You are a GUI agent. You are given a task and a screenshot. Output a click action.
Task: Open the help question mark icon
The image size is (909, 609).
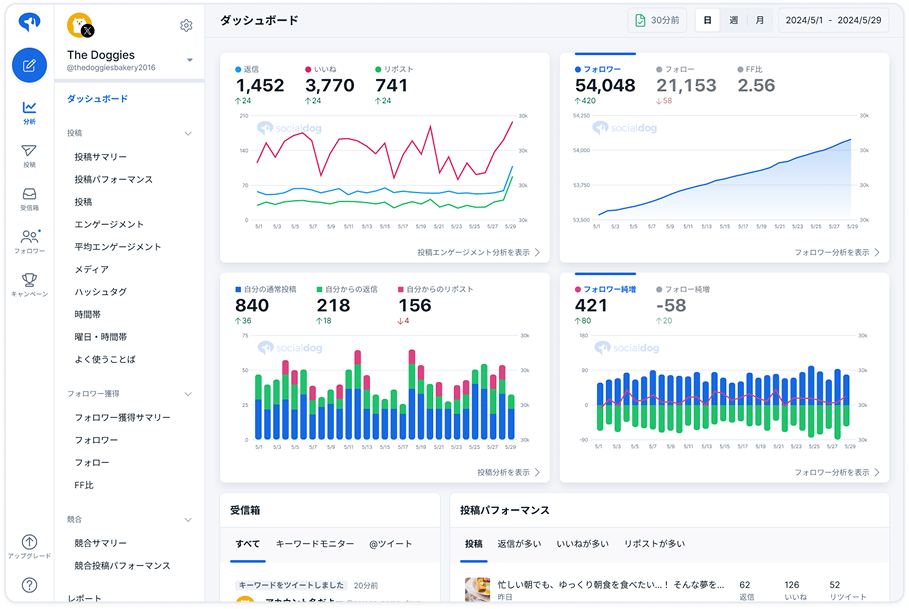(x=30, y=582)
